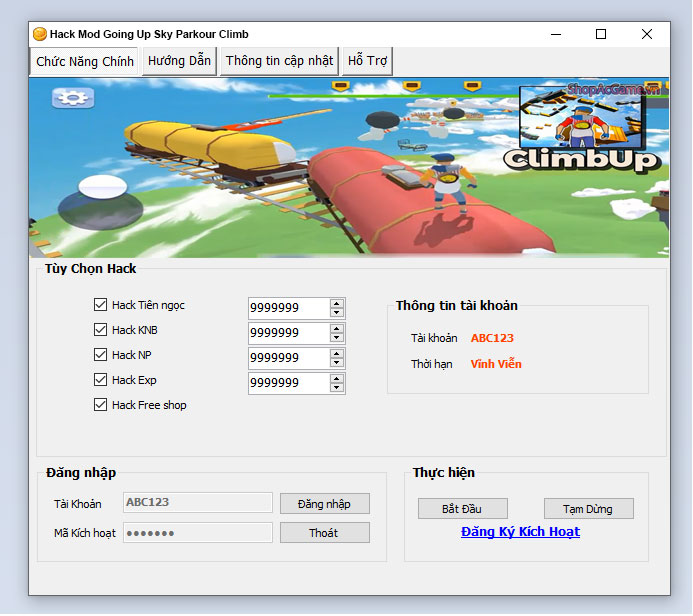Click the Đăng nhập button
693x616 pixels.
pyautogui.click(x=324, y=504)
